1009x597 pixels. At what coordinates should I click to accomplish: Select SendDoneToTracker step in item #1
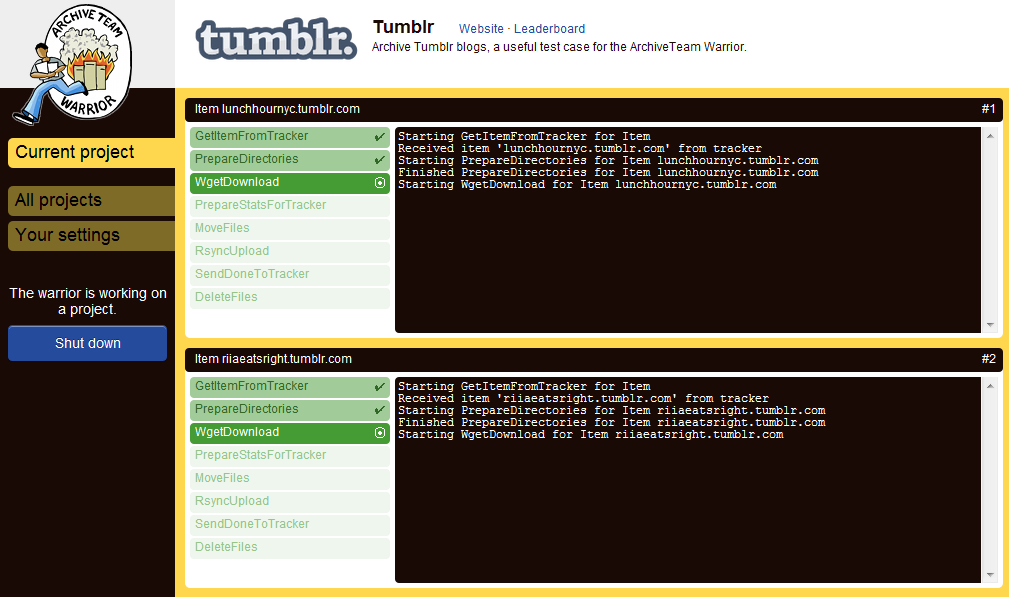[290, 274]
